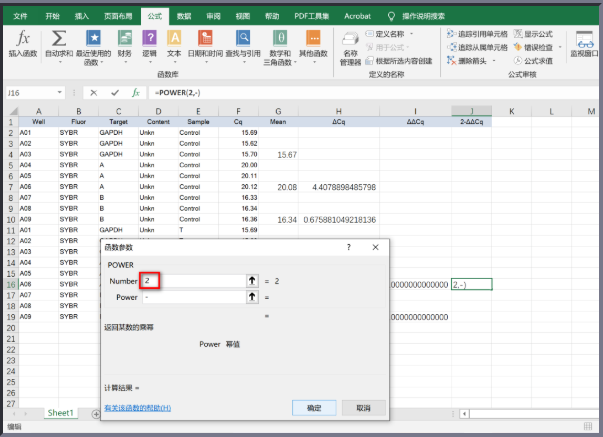Click status bar page view icon
This screenshot has height=437, width=603.
coord(588,426)
